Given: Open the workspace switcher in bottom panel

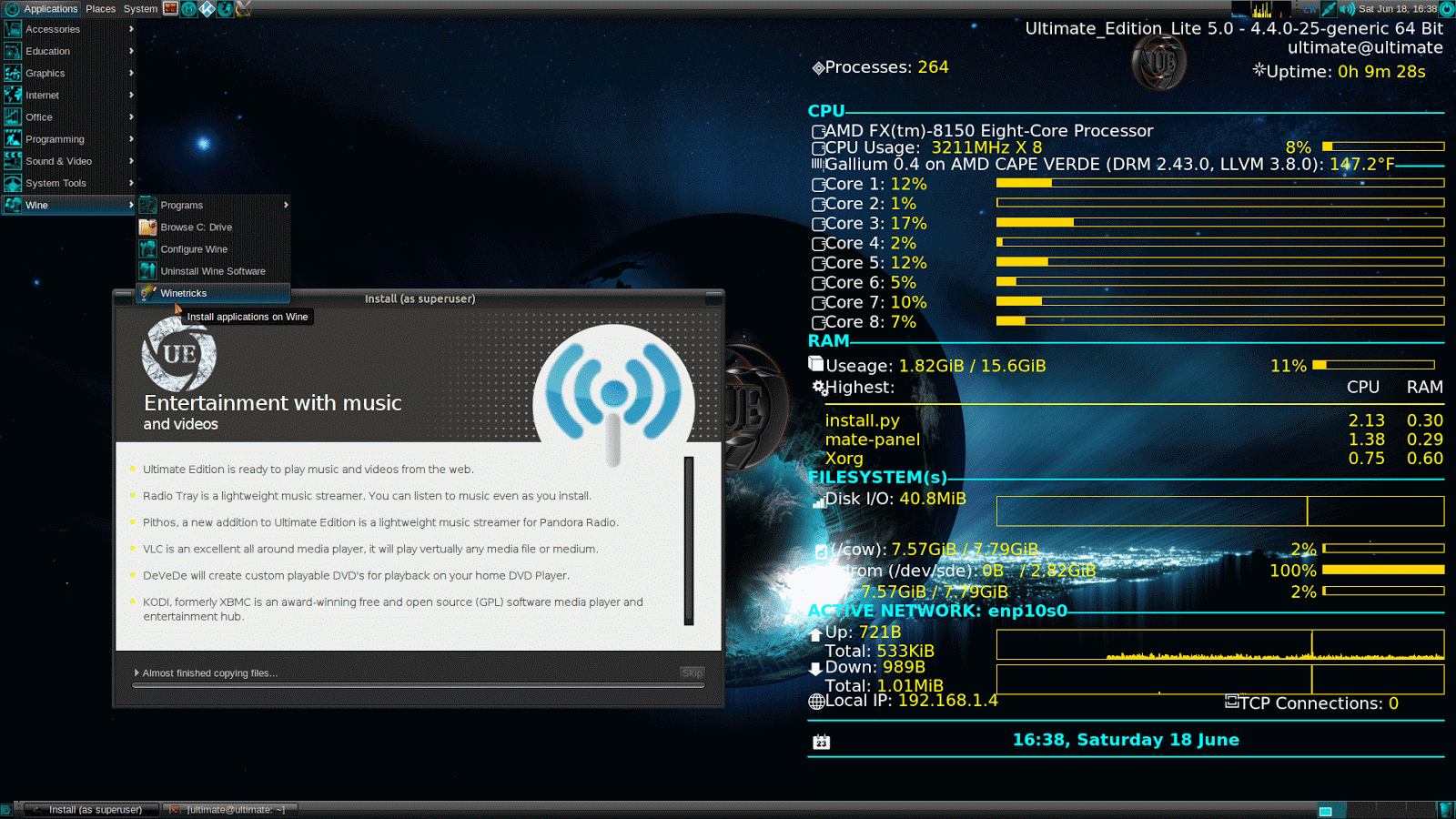Looking at the screenshot, I should click(x=1376, y=810).
